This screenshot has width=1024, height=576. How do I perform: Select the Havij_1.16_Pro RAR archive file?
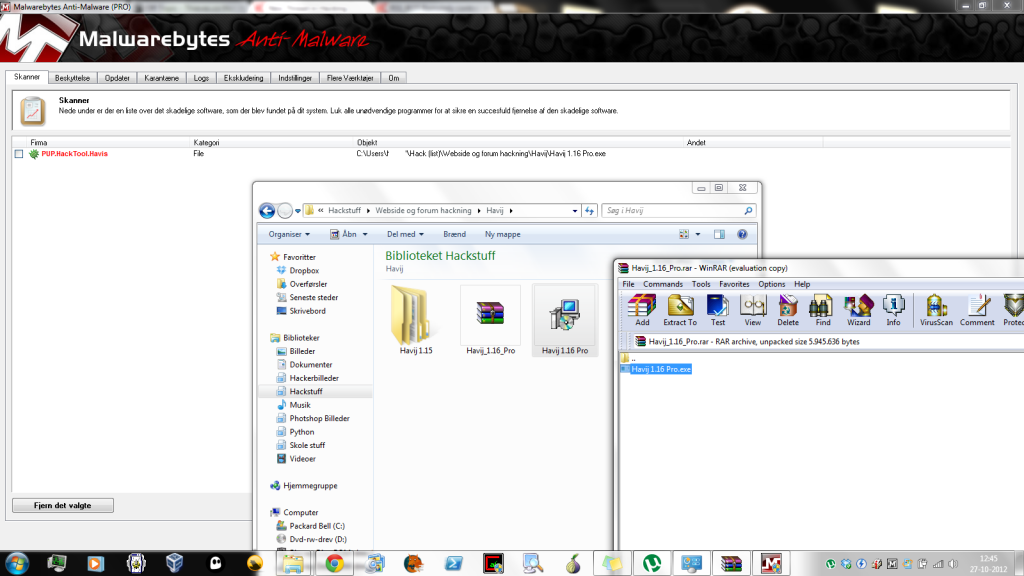490,320
